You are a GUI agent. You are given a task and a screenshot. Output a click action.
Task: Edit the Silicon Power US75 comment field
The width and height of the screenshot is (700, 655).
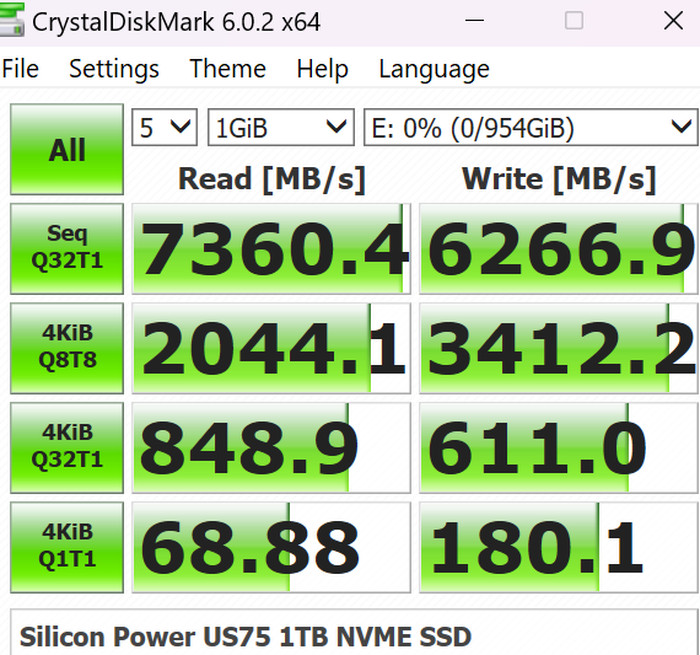(x=354, y=632)
